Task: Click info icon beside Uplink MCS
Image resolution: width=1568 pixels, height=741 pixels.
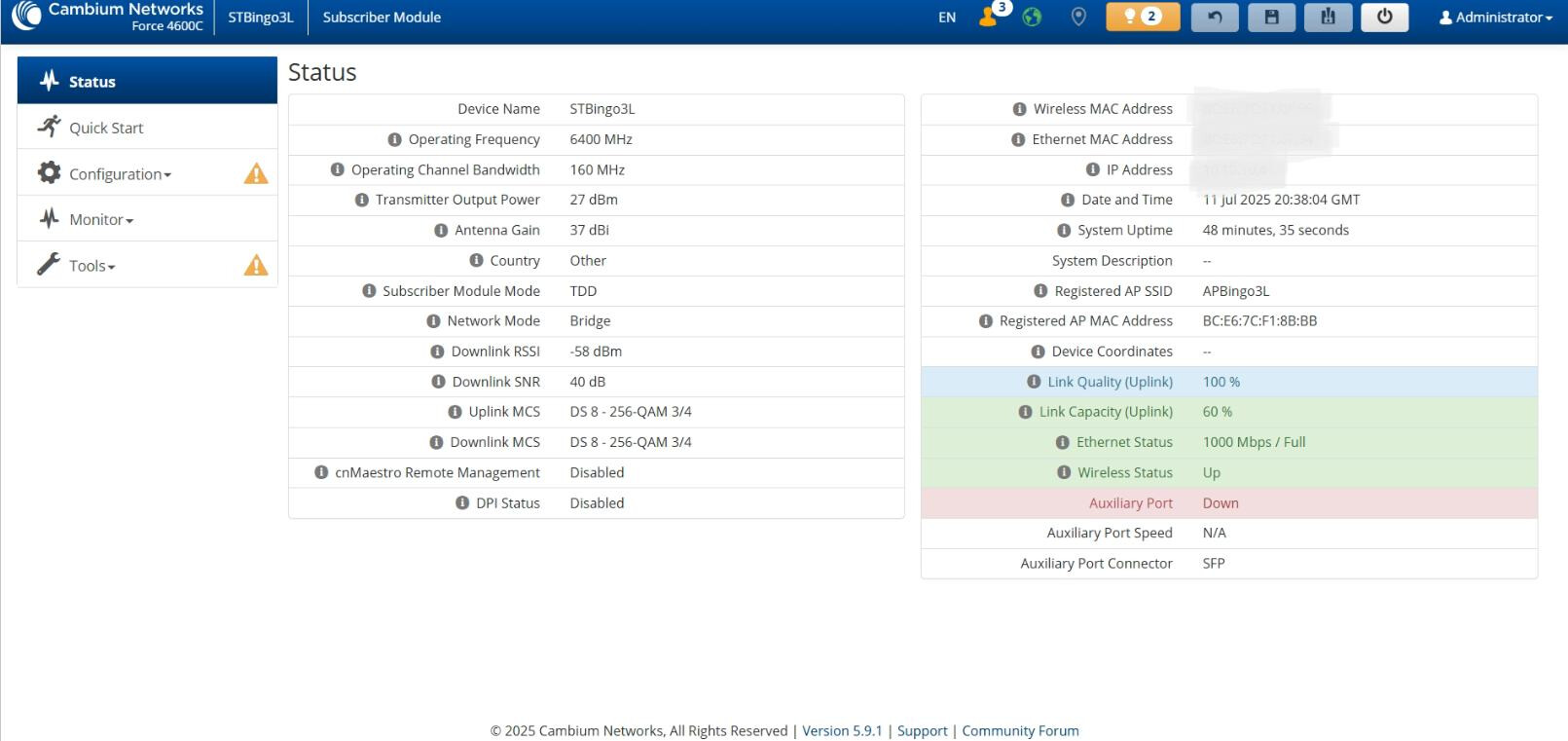Action: tap(455, 412)
